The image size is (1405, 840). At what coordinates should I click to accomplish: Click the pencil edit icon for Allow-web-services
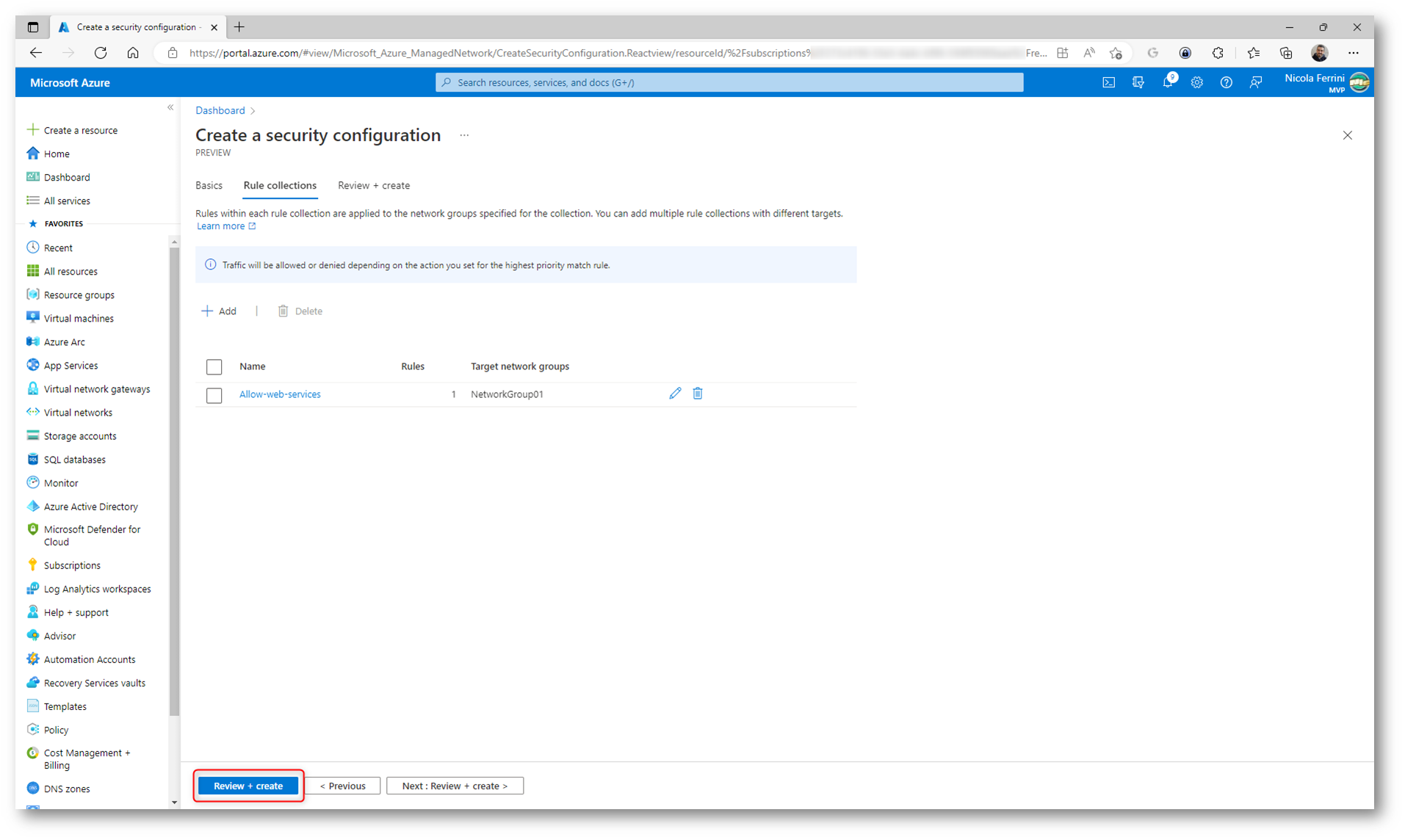[675, 394]
